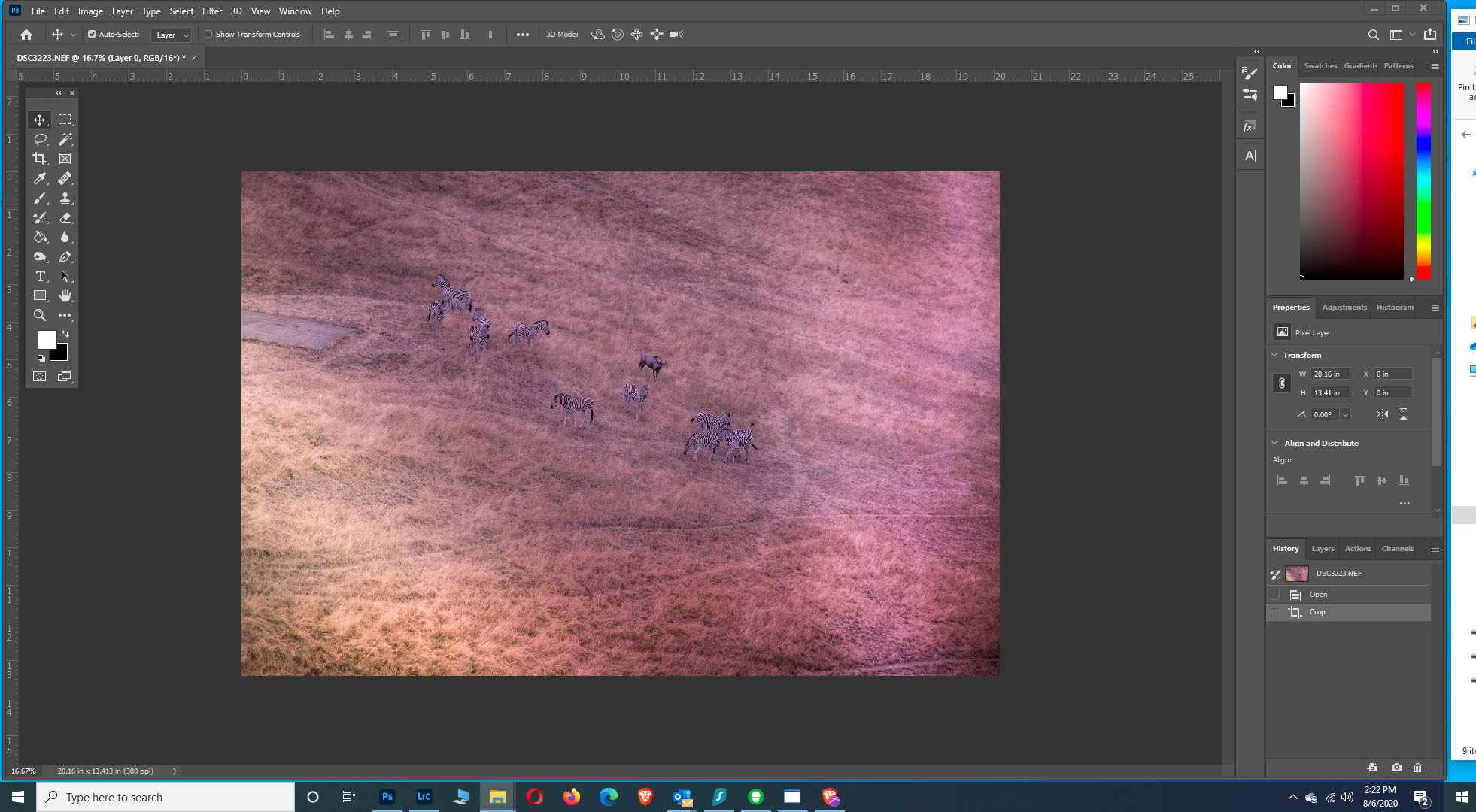
Task: Select the Zoom tool
Action: click(40, 315)
